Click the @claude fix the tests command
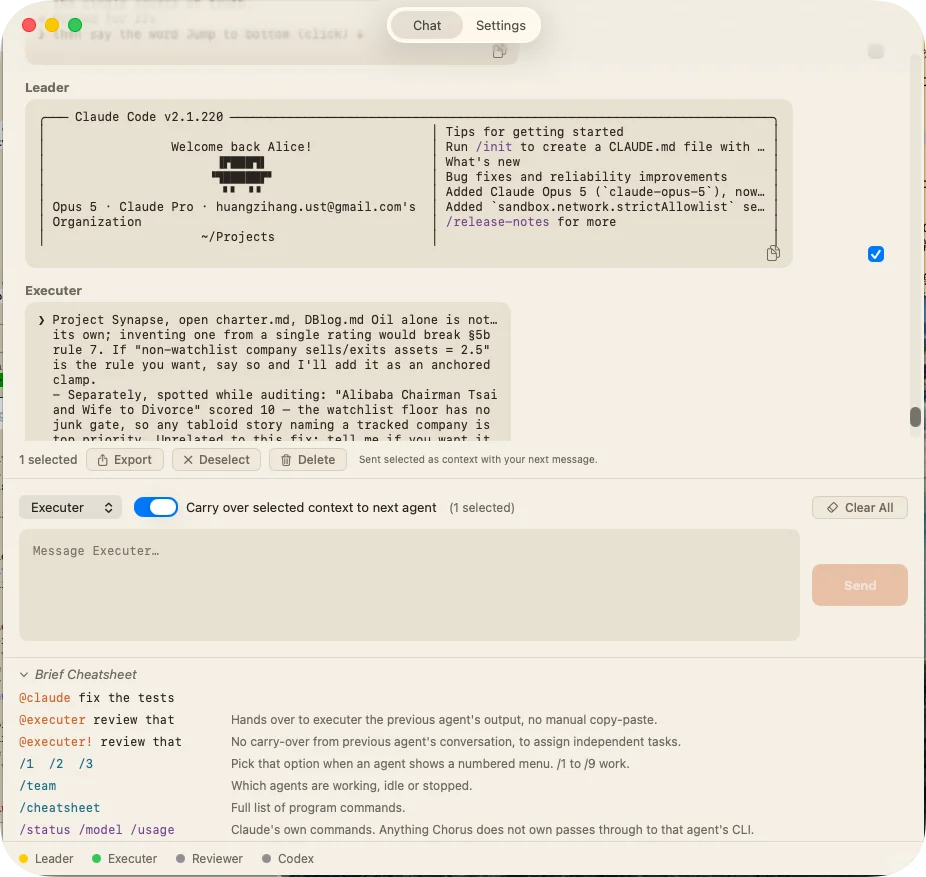Screen dimensions: 926x877 (97, 697)
